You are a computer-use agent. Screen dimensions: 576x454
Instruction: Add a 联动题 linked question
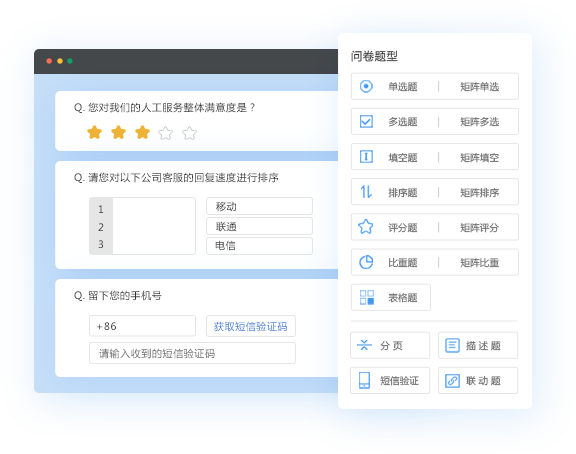coord(478,381)
